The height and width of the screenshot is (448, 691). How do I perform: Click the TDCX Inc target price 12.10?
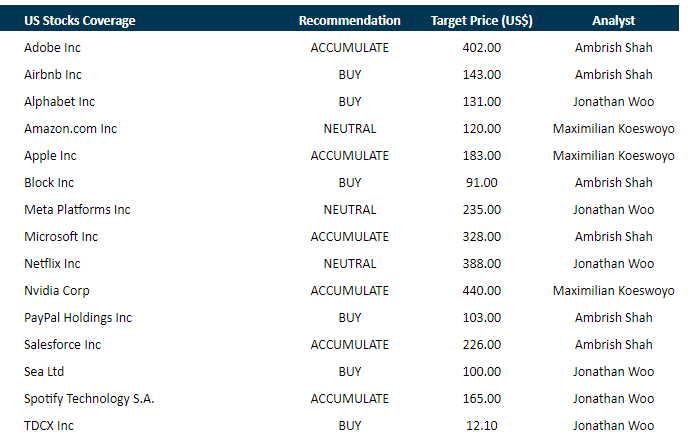click(x=481, y=425)
